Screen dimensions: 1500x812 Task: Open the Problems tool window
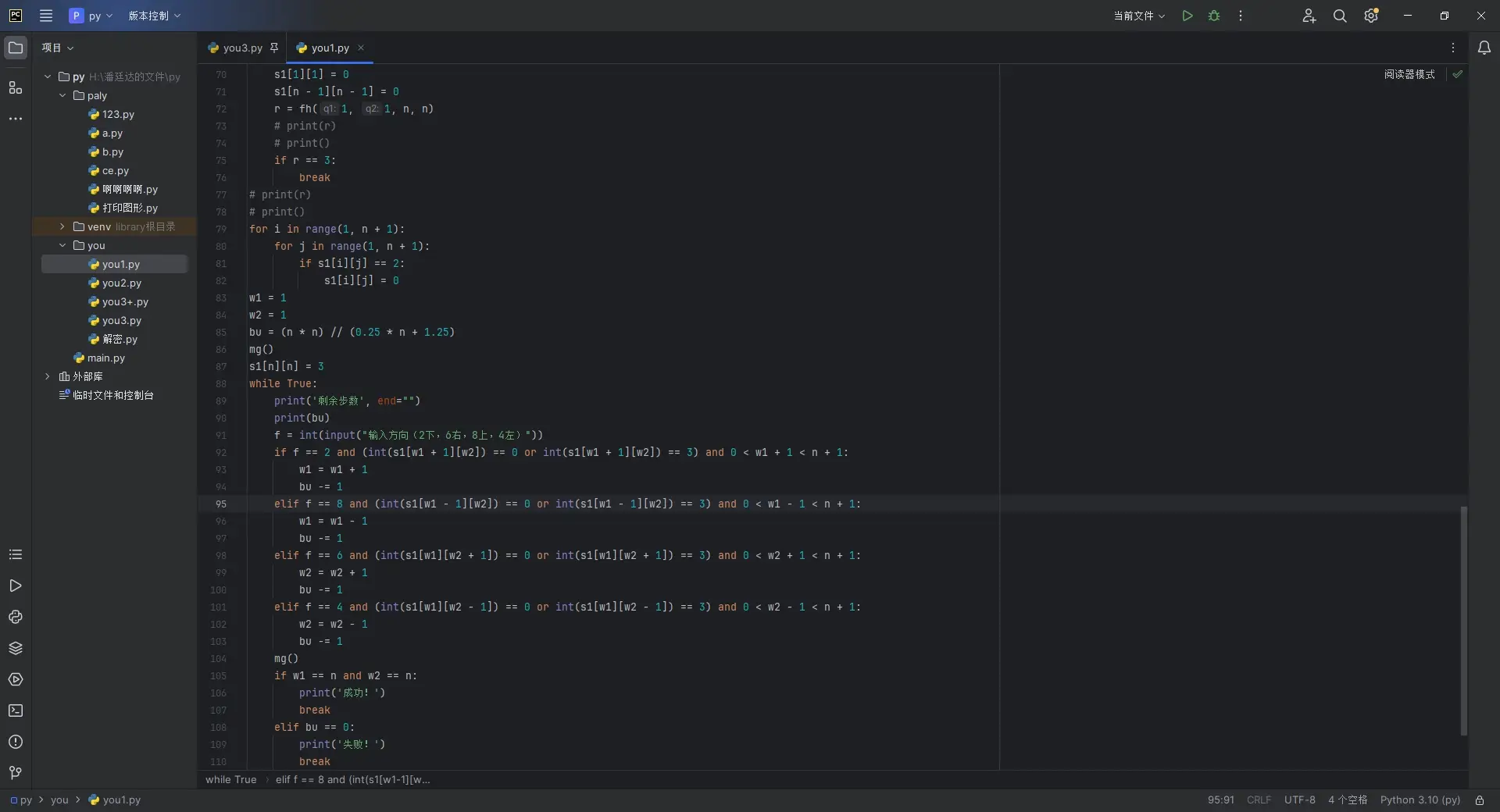pos(16,742)
